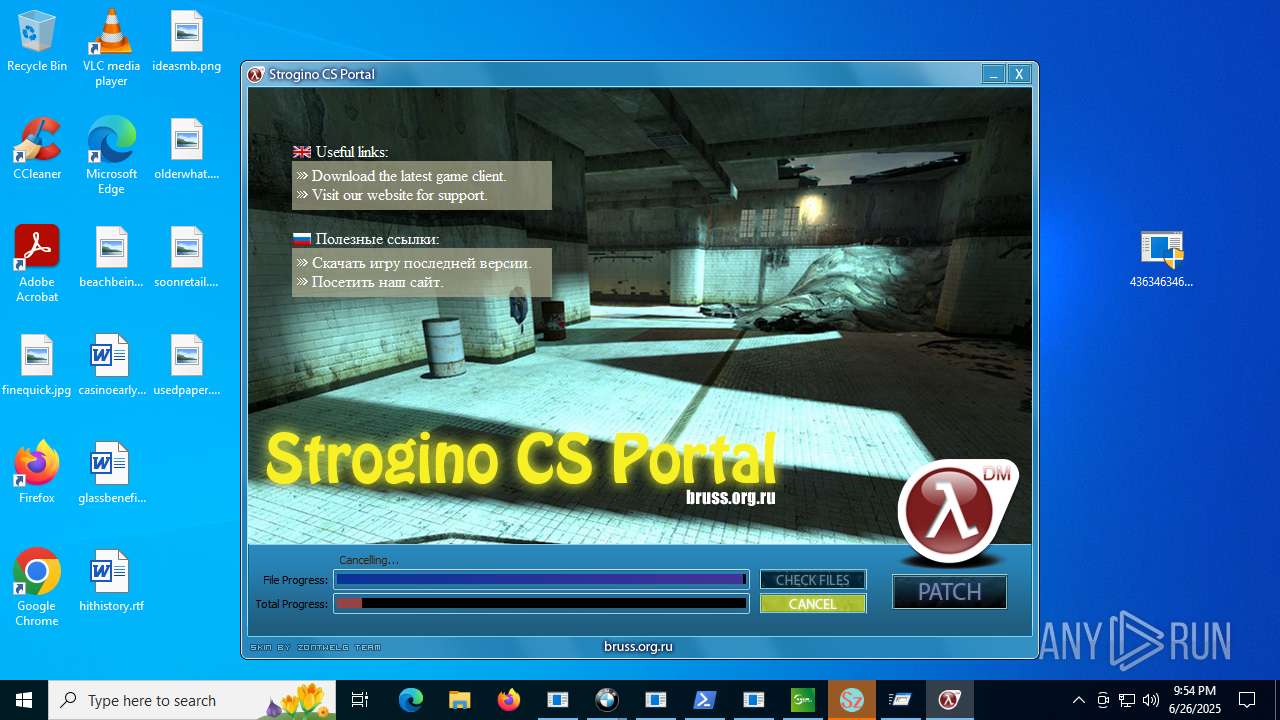Viewport: 1280px width, 720px height.
Task: Click the Скачать игру последней версии link
Action: tap(421, 263)
